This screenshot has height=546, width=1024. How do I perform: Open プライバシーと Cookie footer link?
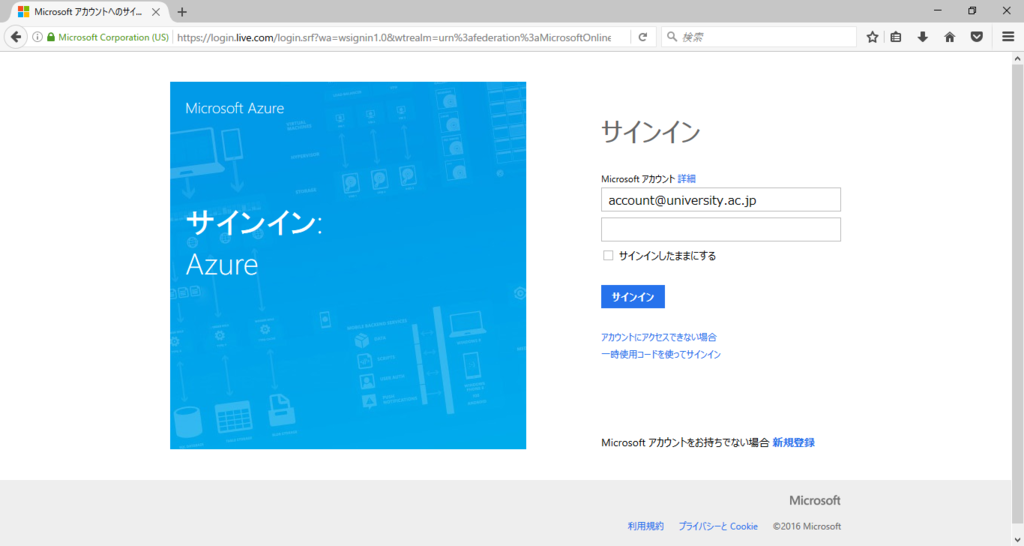pos(718,526)
